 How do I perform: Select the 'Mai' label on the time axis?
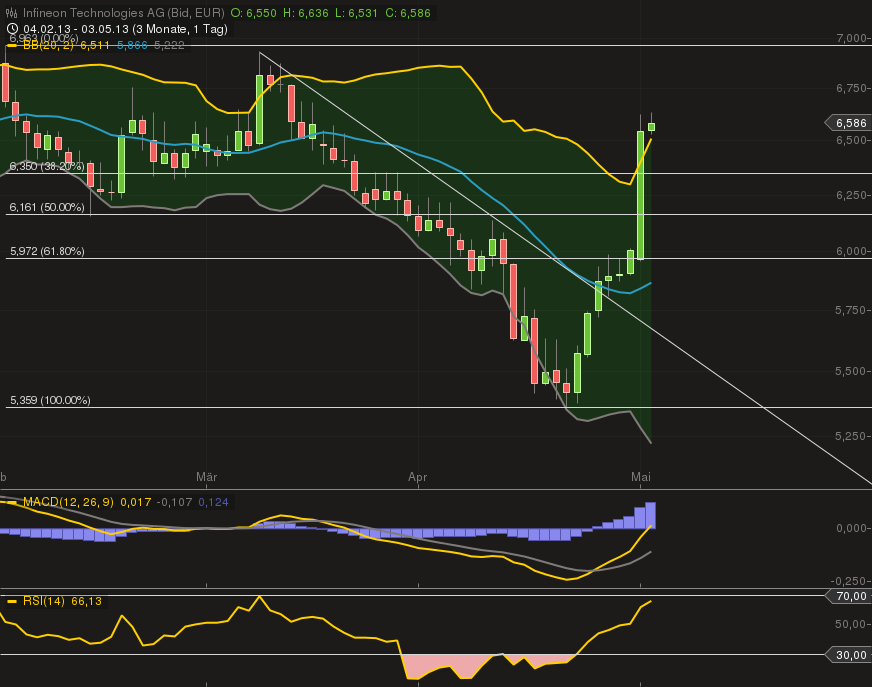pyautogui.click(x=640, y=478)
